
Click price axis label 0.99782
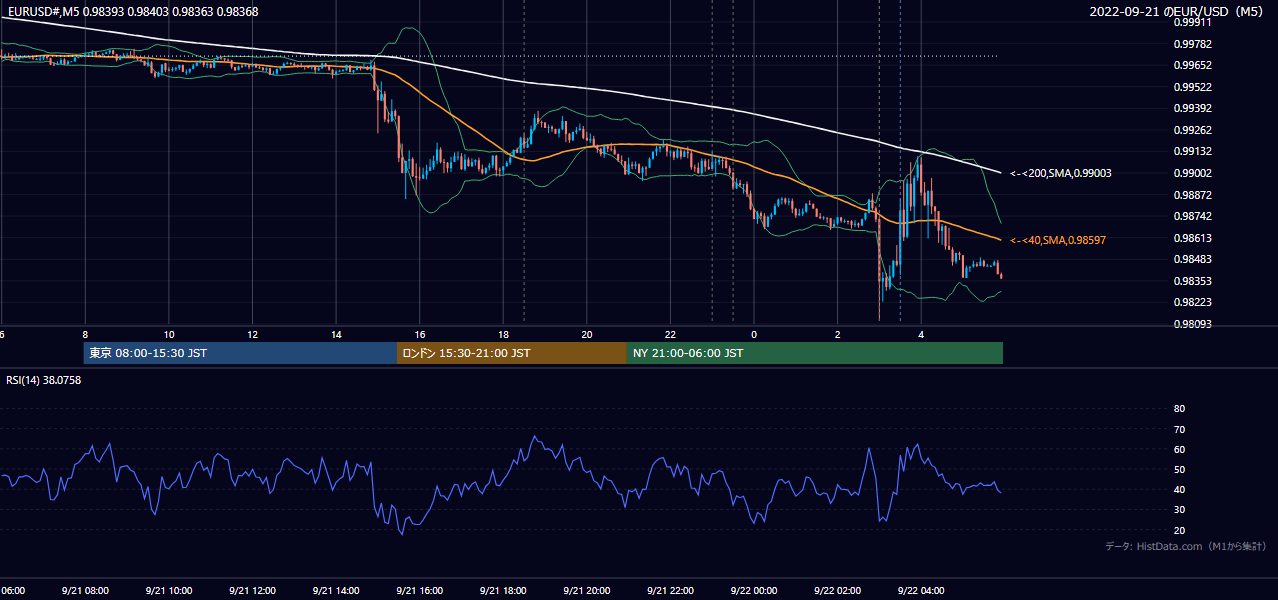(1192, 44)
